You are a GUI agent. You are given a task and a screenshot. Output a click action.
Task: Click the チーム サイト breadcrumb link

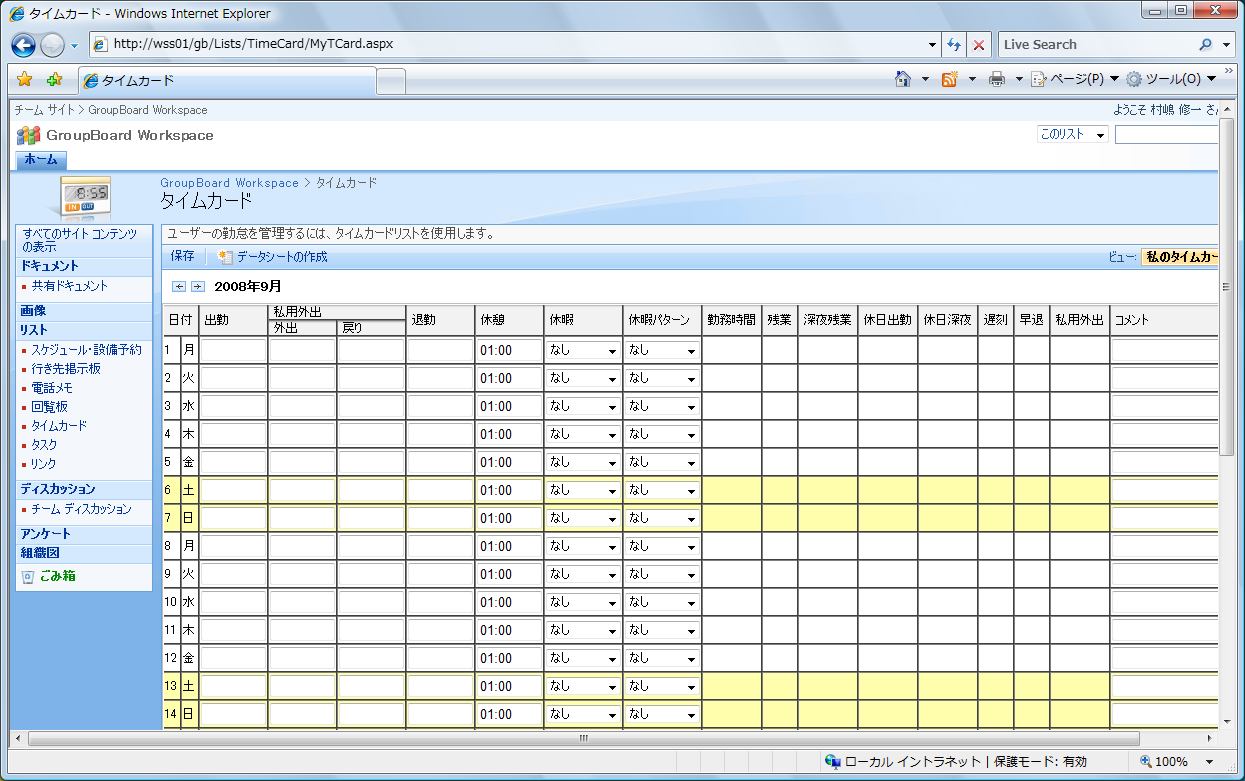(x=44, y=110)
